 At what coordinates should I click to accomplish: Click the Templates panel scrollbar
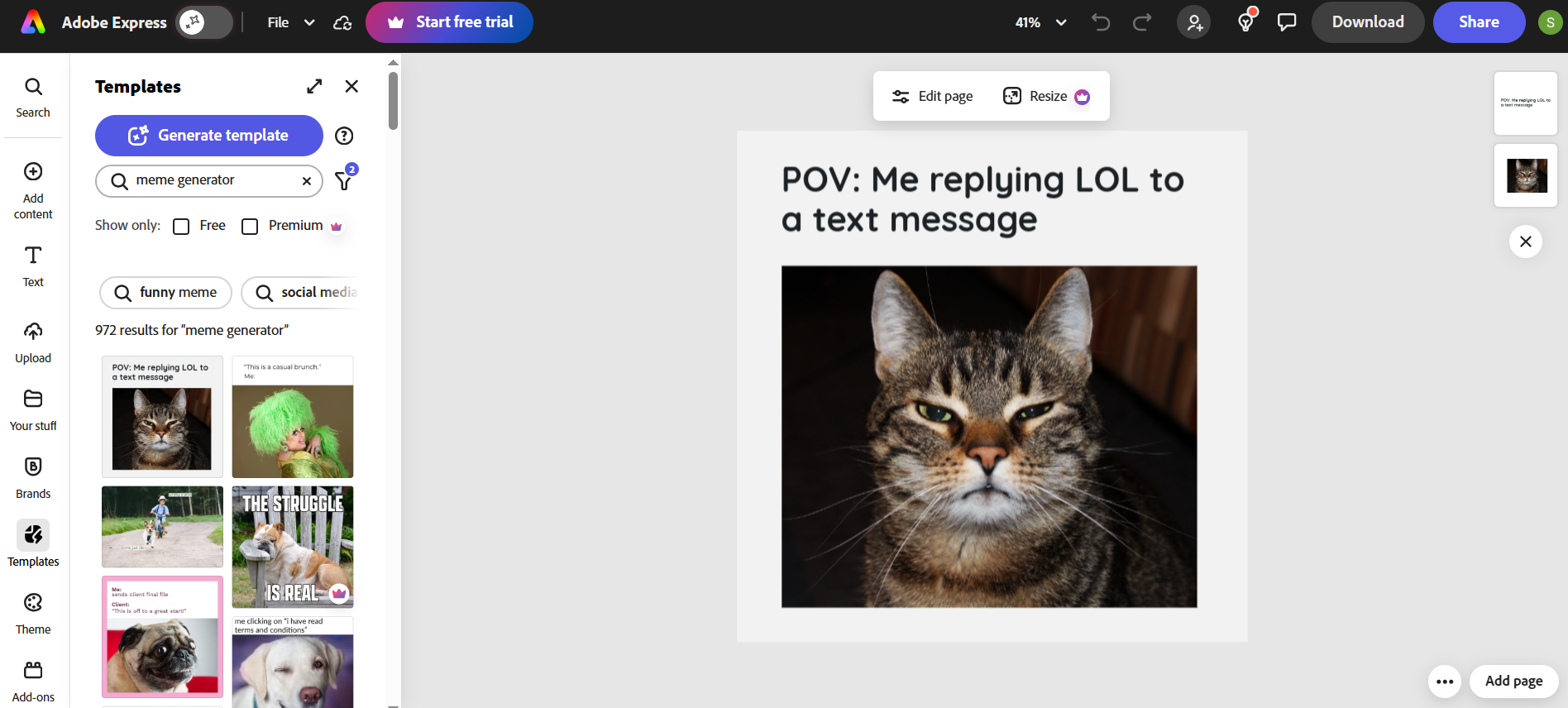click(x=393, y=101)
